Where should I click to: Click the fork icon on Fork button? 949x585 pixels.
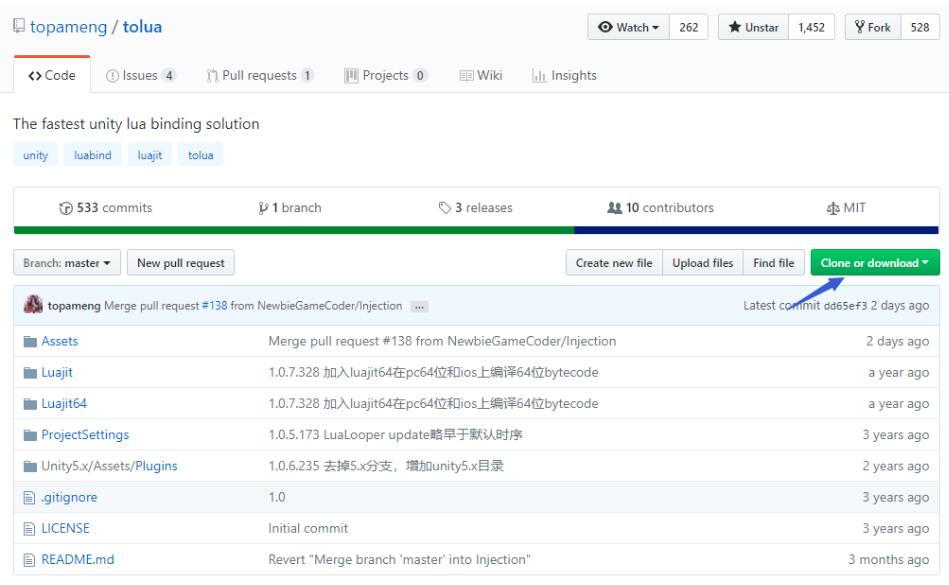(x=859, y=27)
